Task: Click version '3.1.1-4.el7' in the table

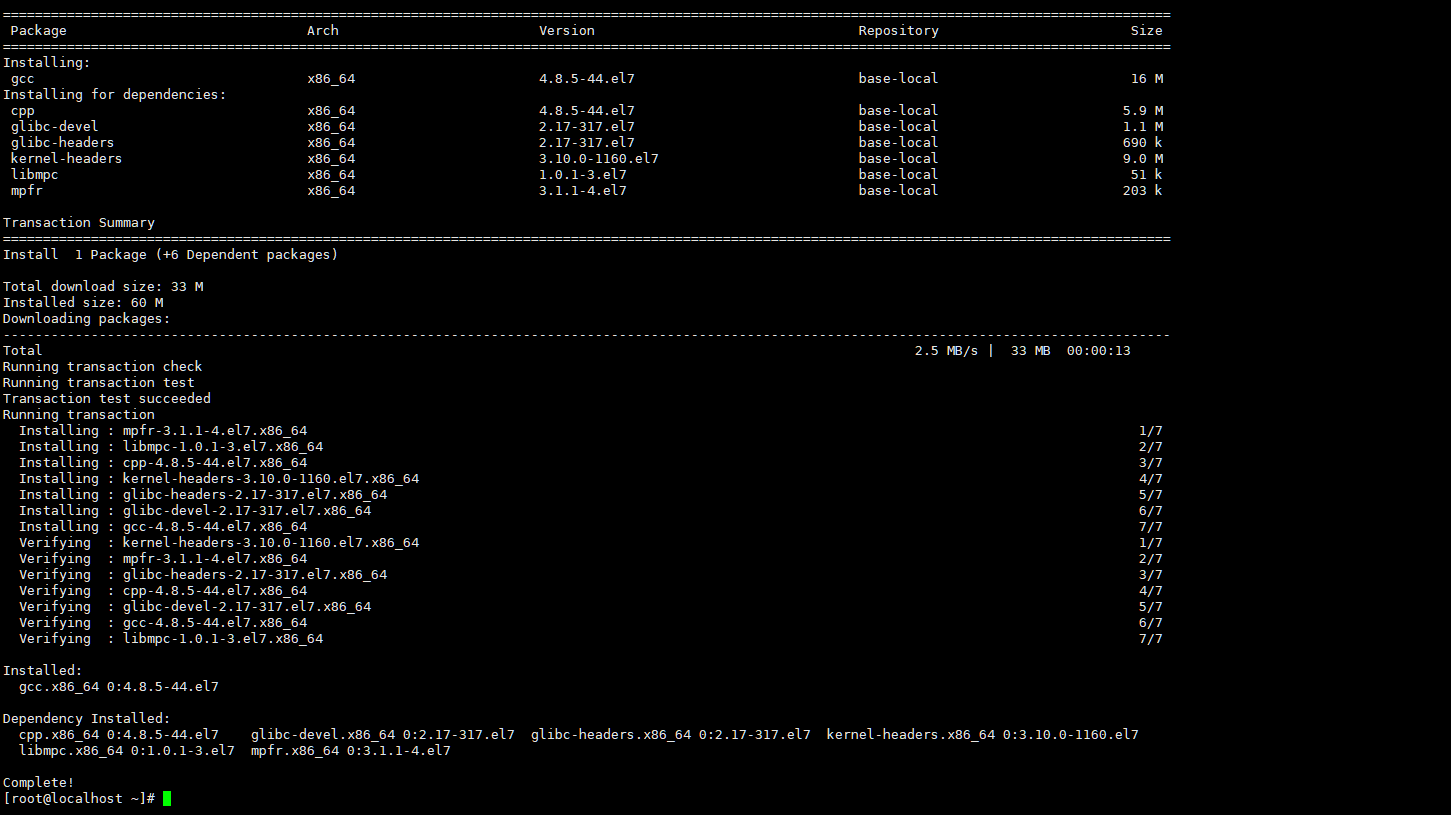Action: [583, 190]
